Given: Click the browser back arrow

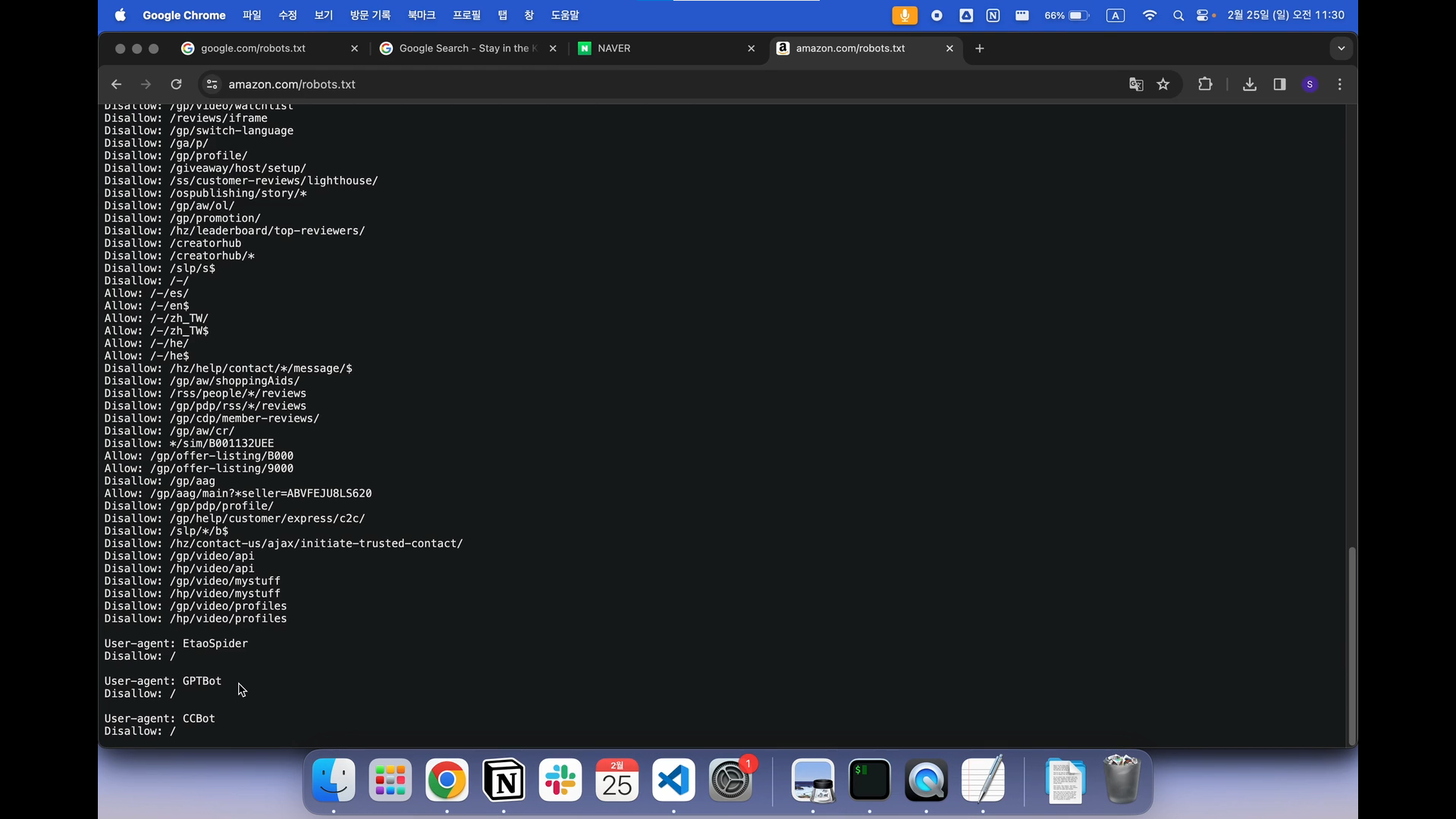Looking at the screenshot, I should 116,84.
